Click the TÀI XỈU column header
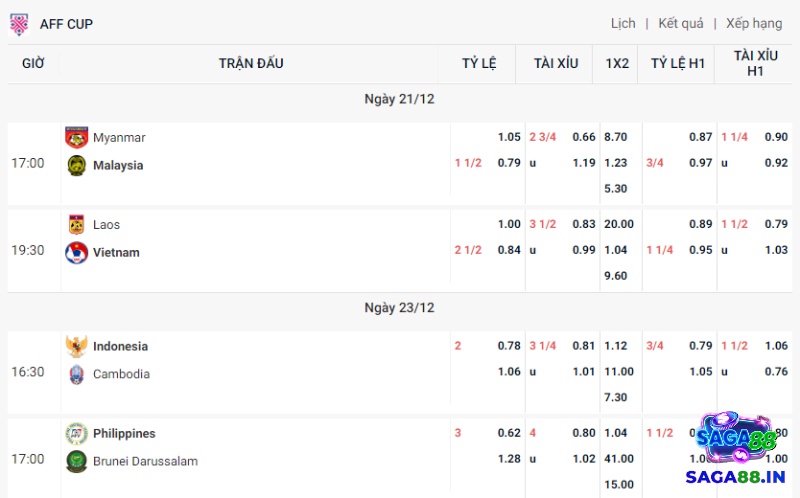Viewport: 800px width, 498px height. 556,63
